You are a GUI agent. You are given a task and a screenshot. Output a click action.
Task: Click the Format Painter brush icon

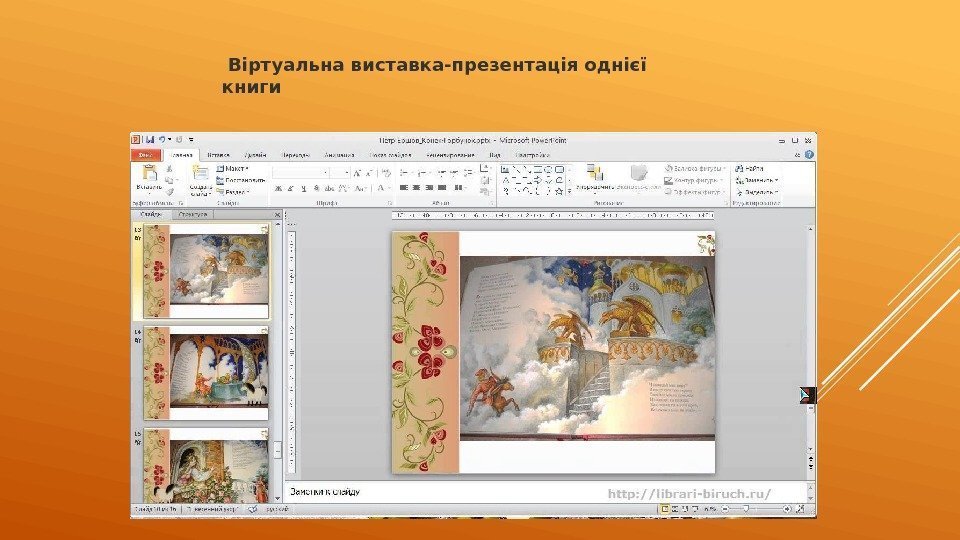point(170,192)
